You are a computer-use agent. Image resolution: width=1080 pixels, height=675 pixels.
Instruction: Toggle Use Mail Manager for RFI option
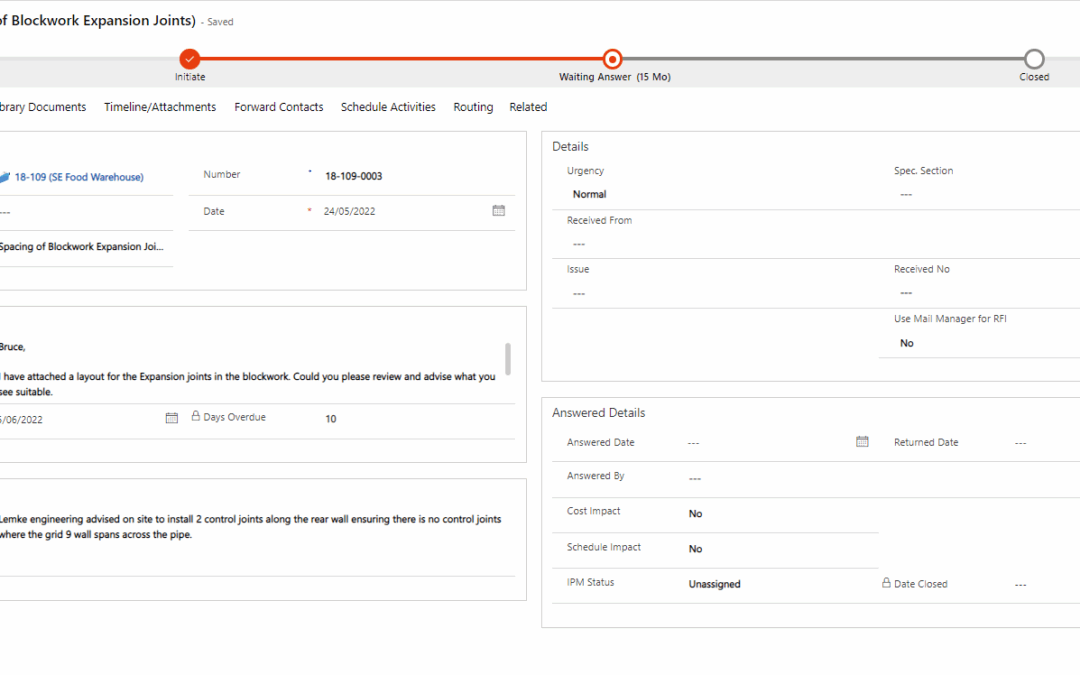[906, 342]
